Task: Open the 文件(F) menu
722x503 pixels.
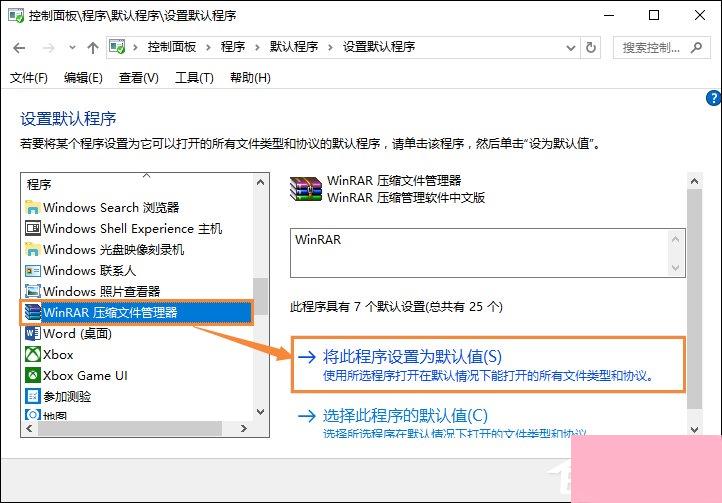Action: (29, 77)
